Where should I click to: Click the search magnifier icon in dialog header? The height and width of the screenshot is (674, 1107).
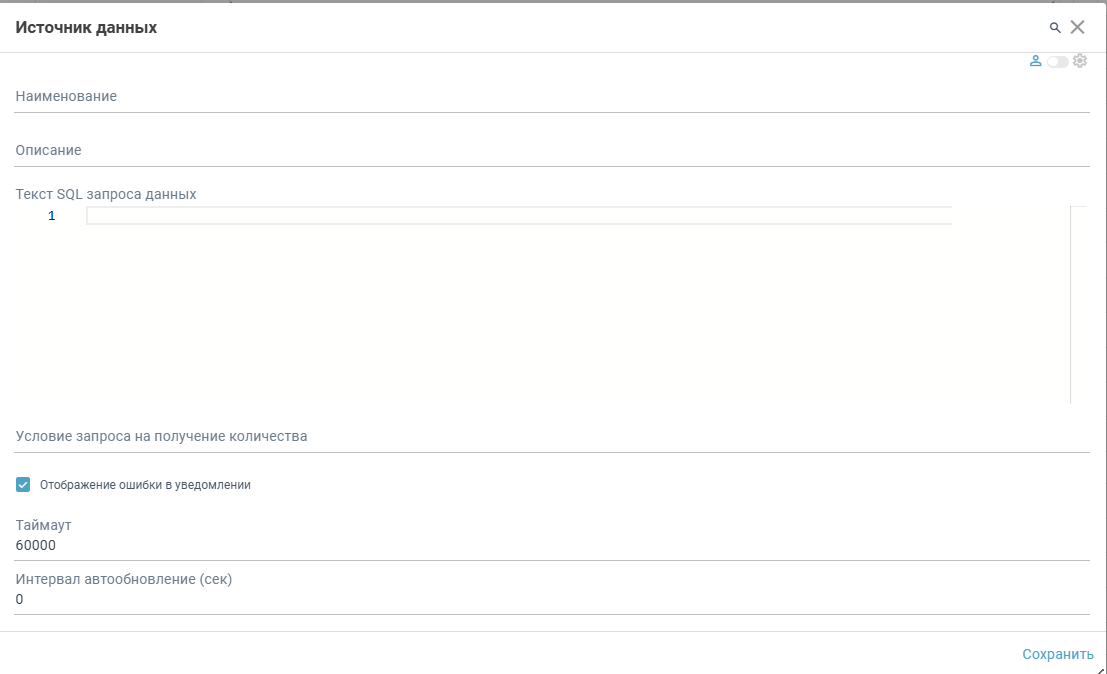click(1055, 27)
